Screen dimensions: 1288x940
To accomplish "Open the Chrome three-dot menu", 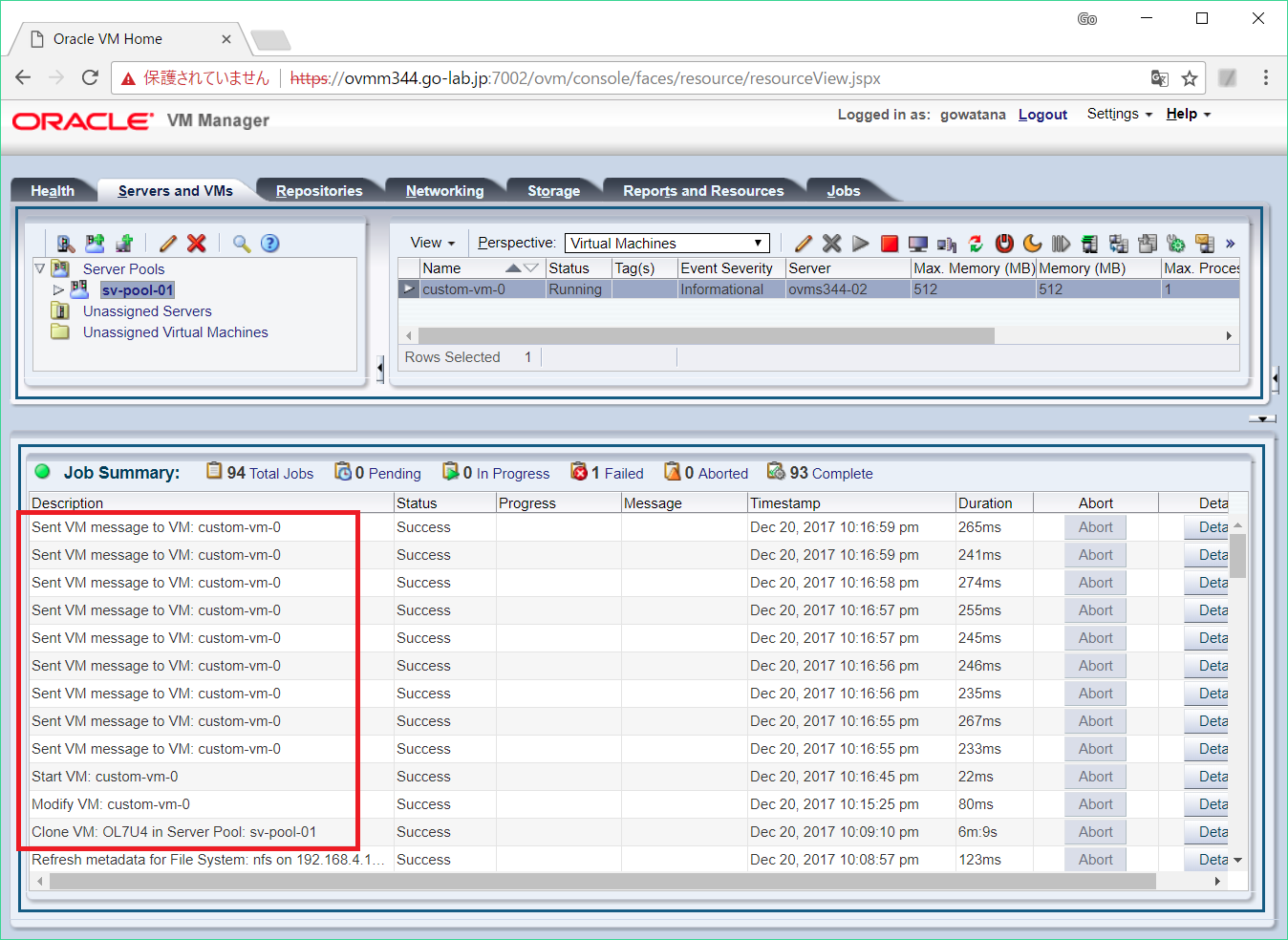I will 1266,78.
